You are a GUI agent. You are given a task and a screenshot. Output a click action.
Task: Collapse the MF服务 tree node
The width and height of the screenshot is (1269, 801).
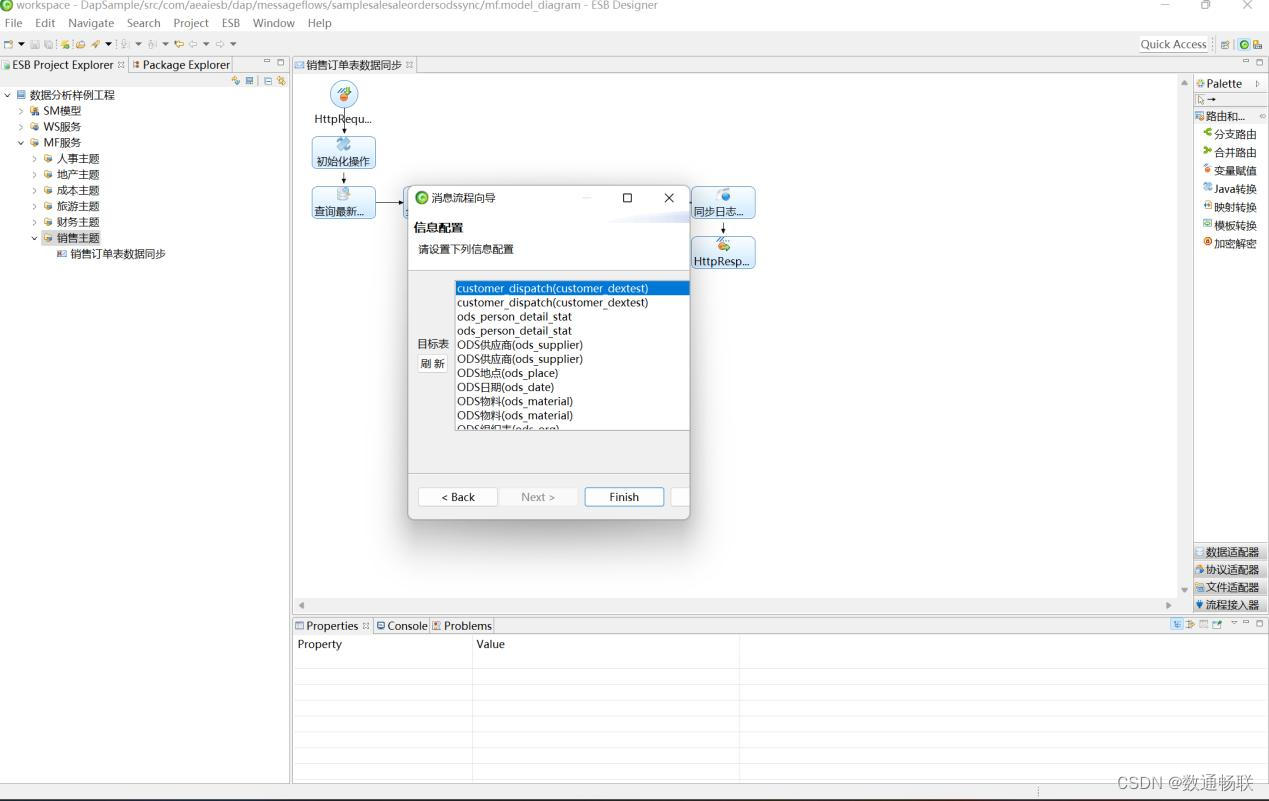pyautogui.click(x=21, y=143)
